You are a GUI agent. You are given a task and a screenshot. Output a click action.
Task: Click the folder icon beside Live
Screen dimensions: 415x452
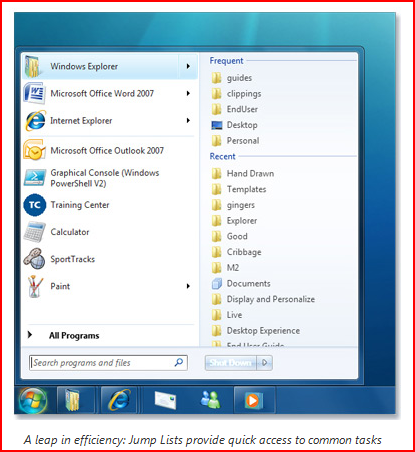point(216,315)
